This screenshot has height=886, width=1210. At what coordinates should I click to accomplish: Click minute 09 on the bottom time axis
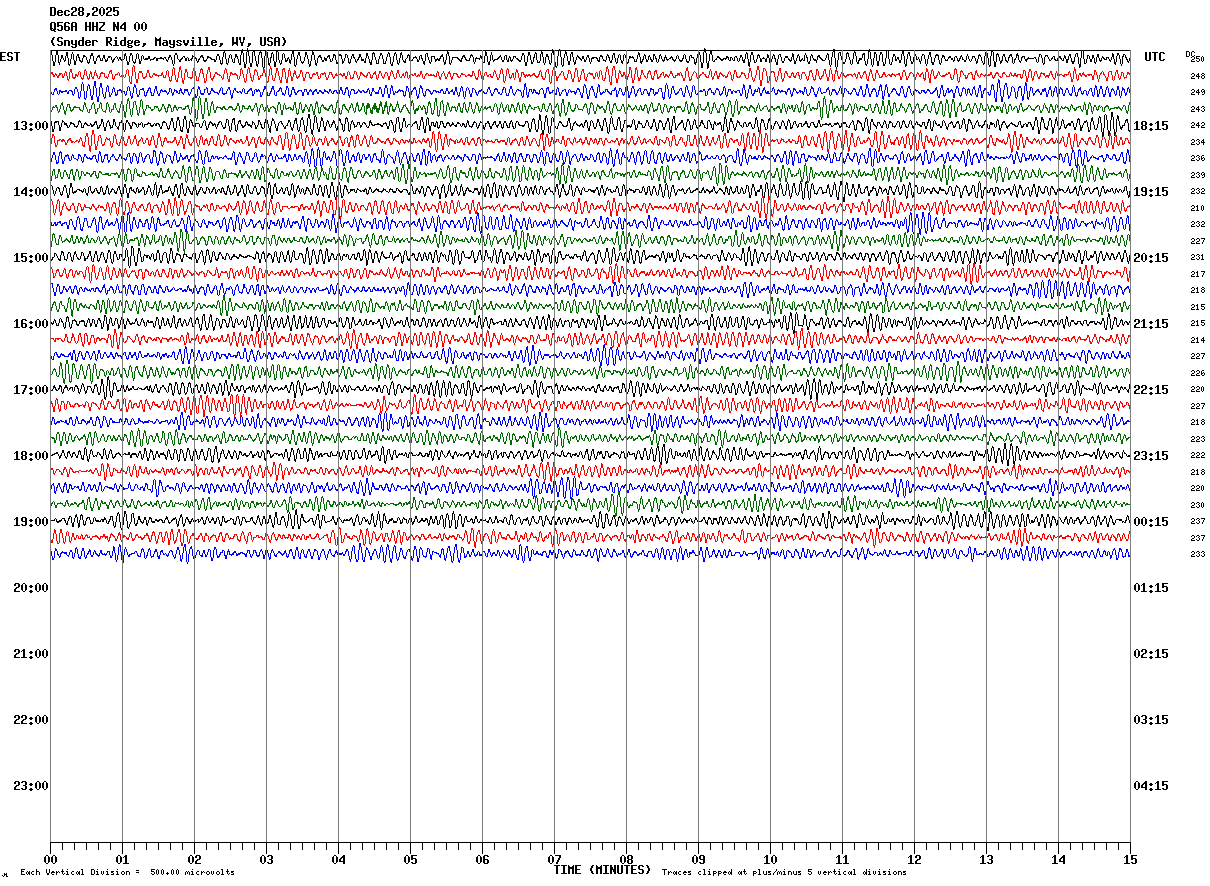click(x=698, y=860)
